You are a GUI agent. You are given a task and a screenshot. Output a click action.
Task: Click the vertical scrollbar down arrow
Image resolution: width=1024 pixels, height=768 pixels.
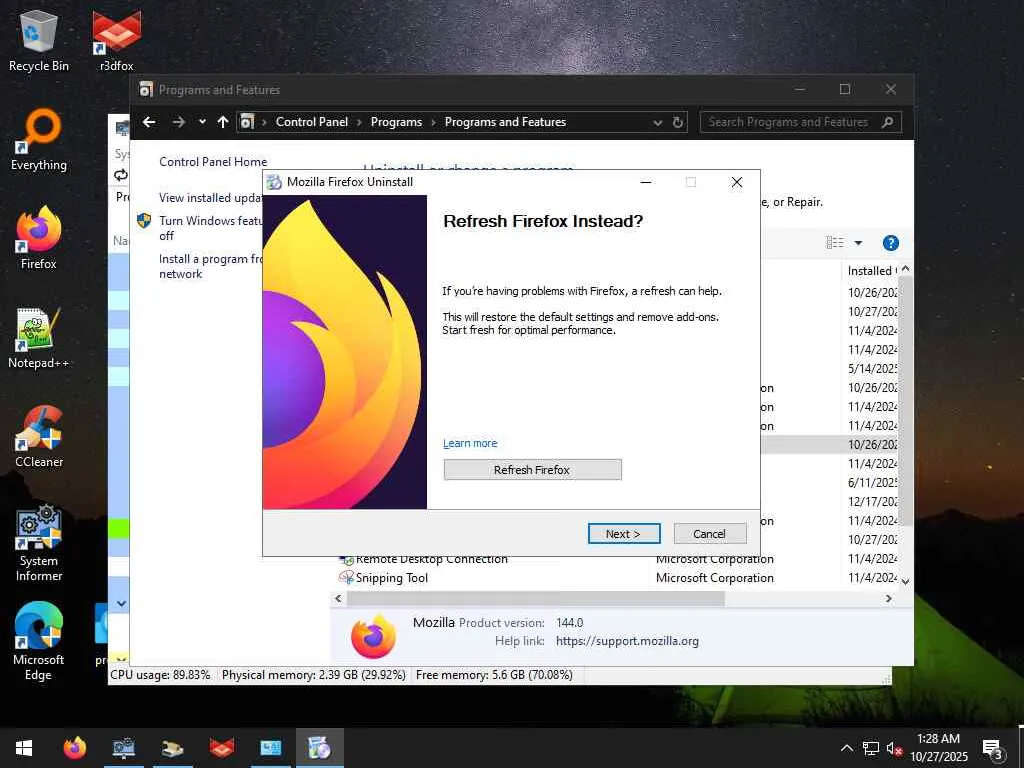pyautogui.click(x=905, y=581)
